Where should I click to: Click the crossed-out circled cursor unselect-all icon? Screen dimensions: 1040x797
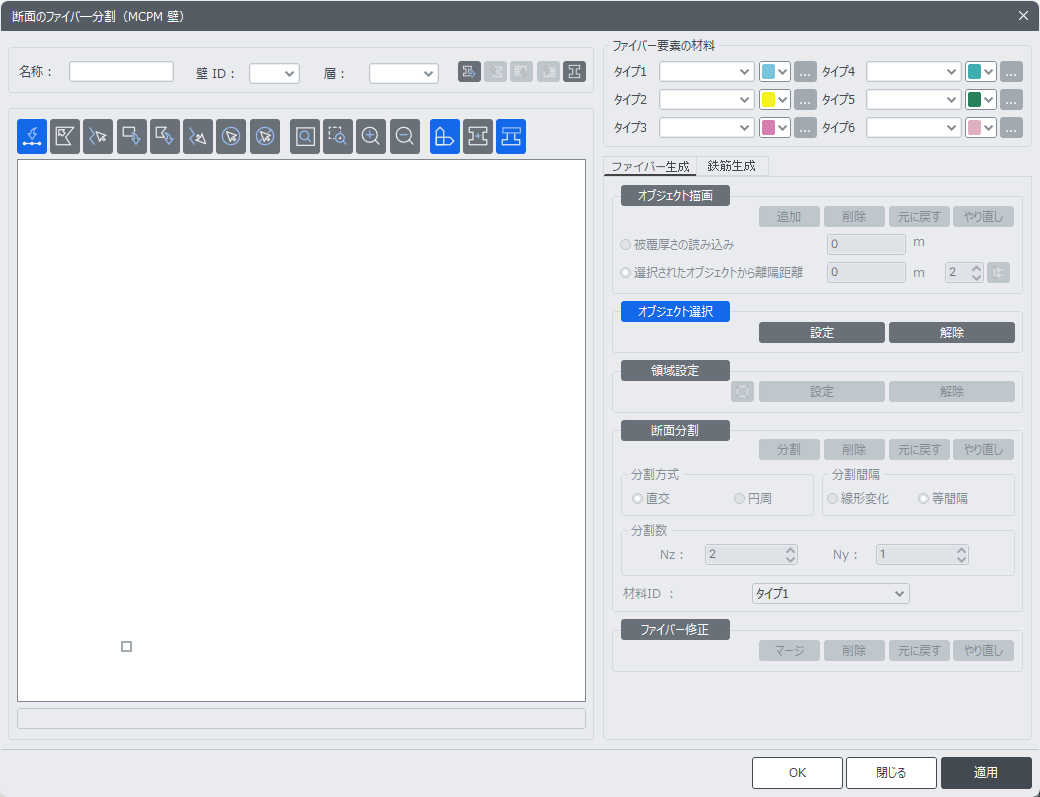[x=265, y=137]
